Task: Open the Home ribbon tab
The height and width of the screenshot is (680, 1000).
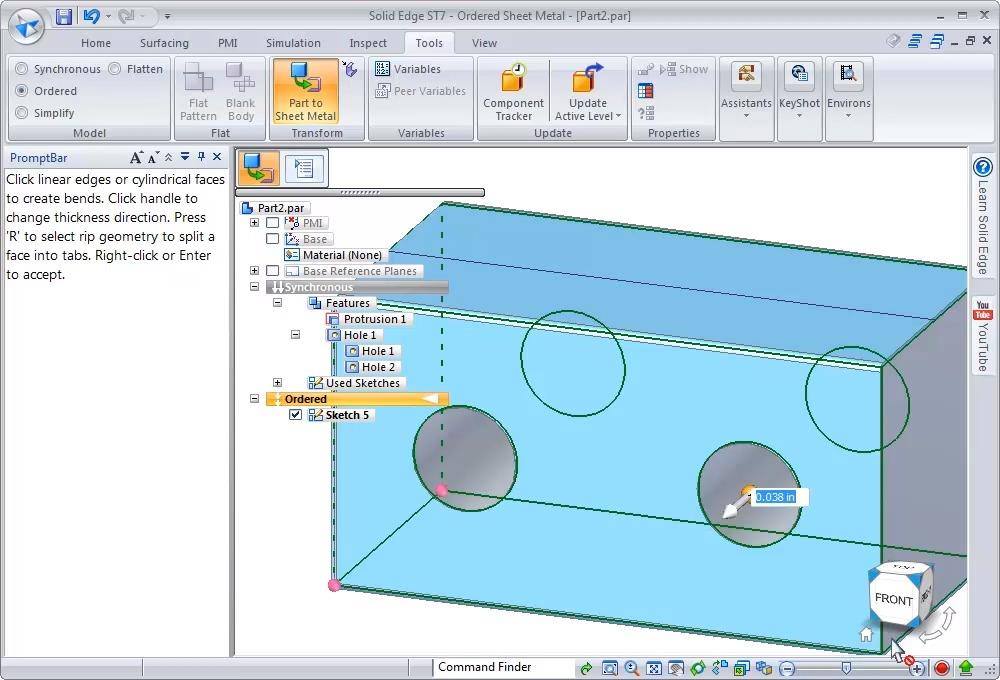Action: [96, 43]
